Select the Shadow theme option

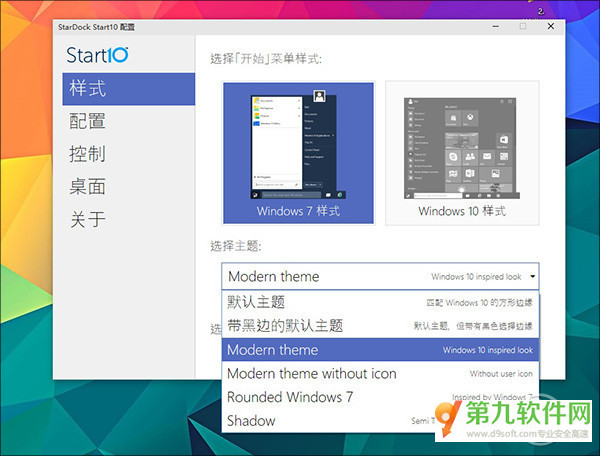pyautogui.click(x=380, y=421)
